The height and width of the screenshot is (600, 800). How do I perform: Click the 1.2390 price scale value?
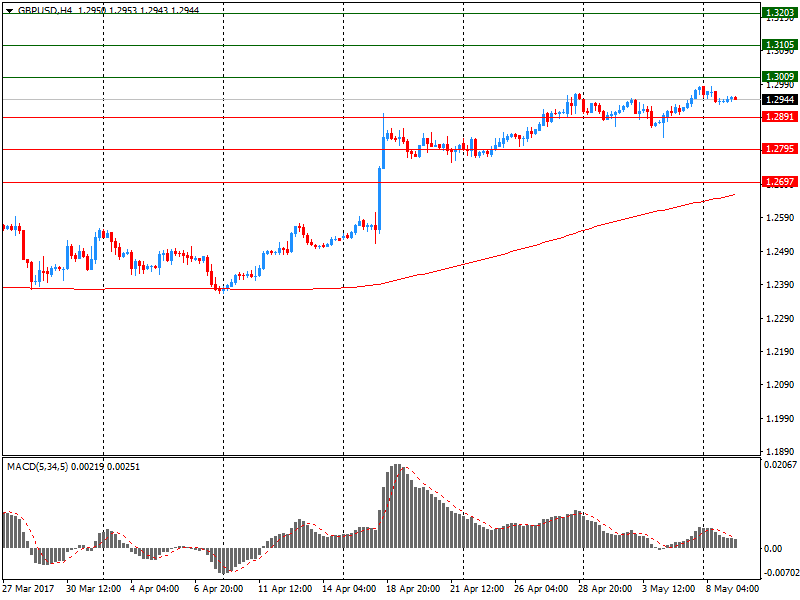[780, 285]
